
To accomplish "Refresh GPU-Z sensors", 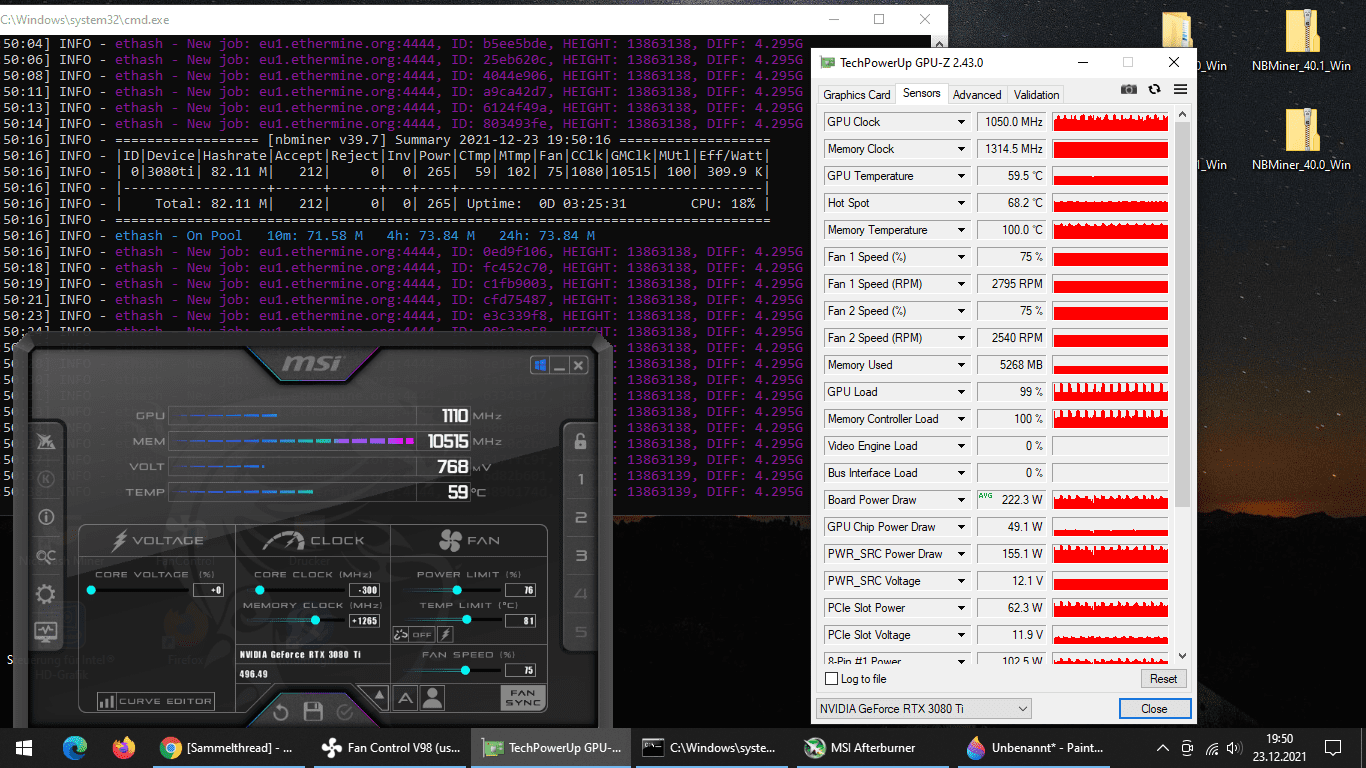I will pyautogui.click(x=1155, y=89).
